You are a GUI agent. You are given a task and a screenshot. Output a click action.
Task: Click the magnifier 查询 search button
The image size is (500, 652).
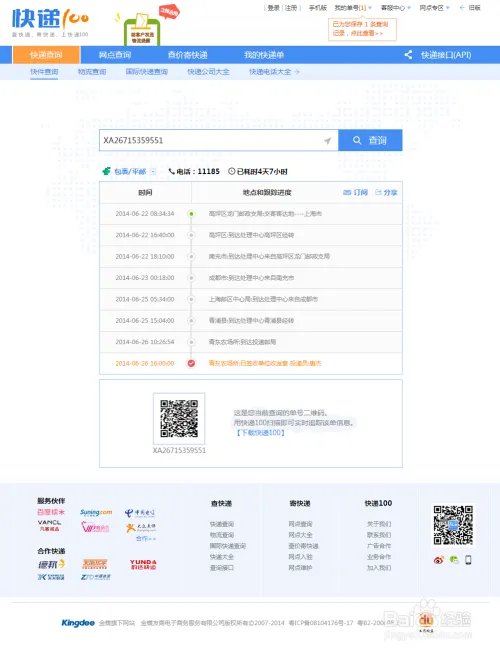point(370,140)
